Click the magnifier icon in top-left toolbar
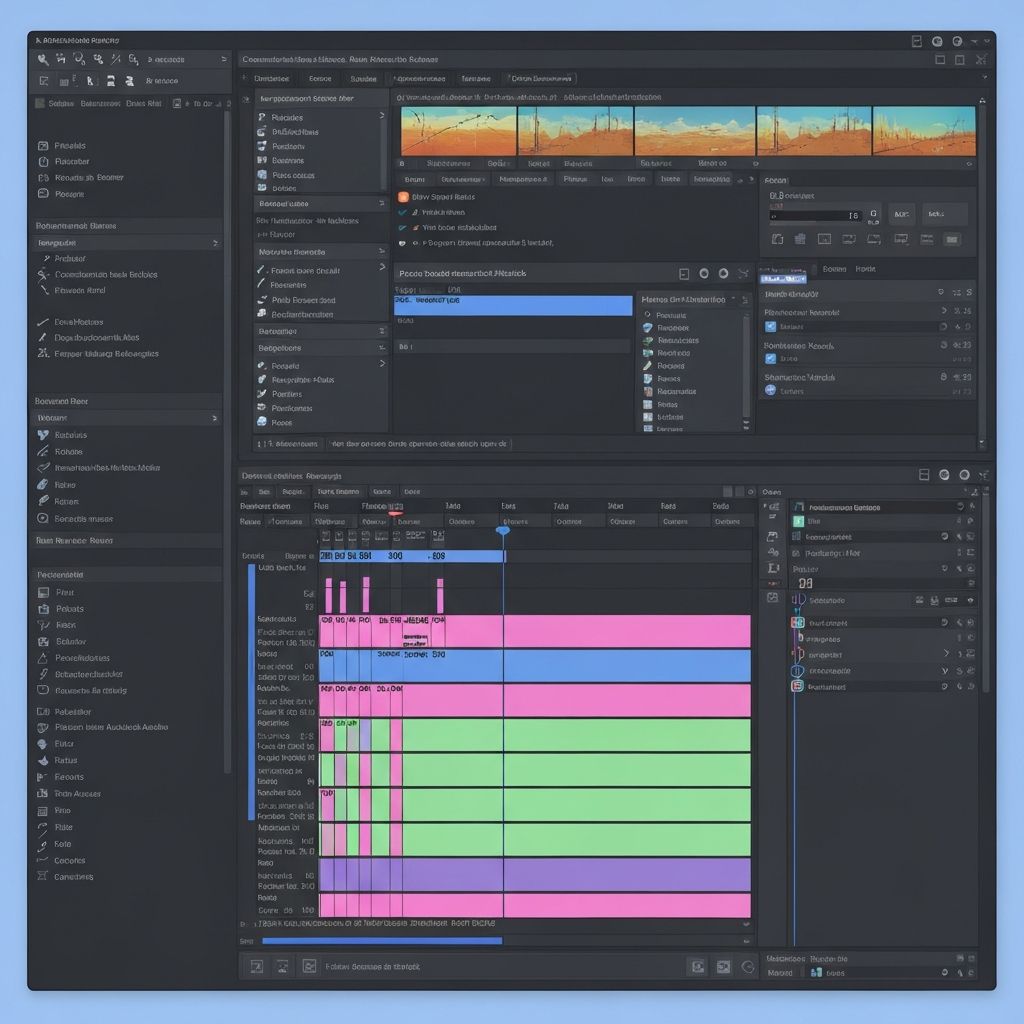Image resolution: width=1024 pixels, height=1024 pixels. pos(43,60)
